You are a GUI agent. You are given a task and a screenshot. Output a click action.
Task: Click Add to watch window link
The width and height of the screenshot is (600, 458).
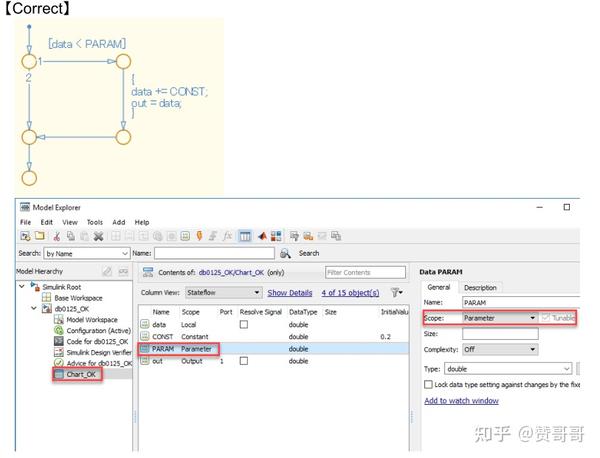[461, 401]
